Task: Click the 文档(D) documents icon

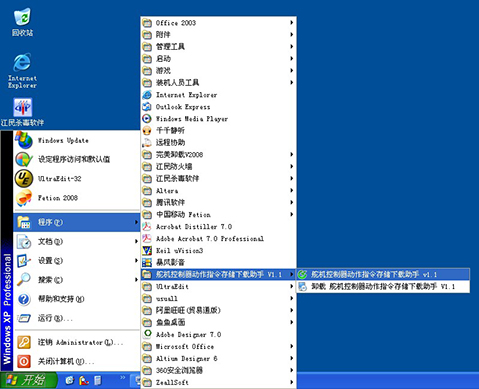Action: click(x=24, y=242)
